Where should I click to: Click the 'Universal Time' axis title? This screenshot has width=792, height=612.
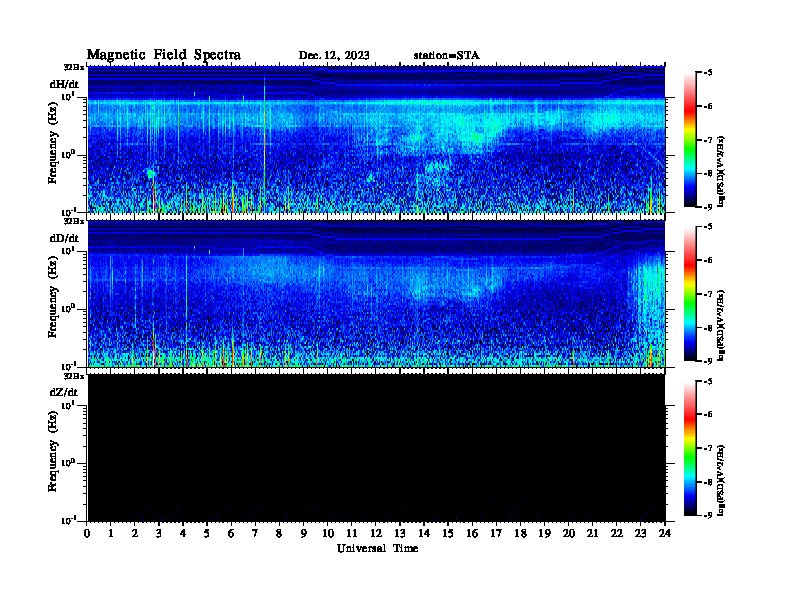pyautogui.click(x=377, y=548)
